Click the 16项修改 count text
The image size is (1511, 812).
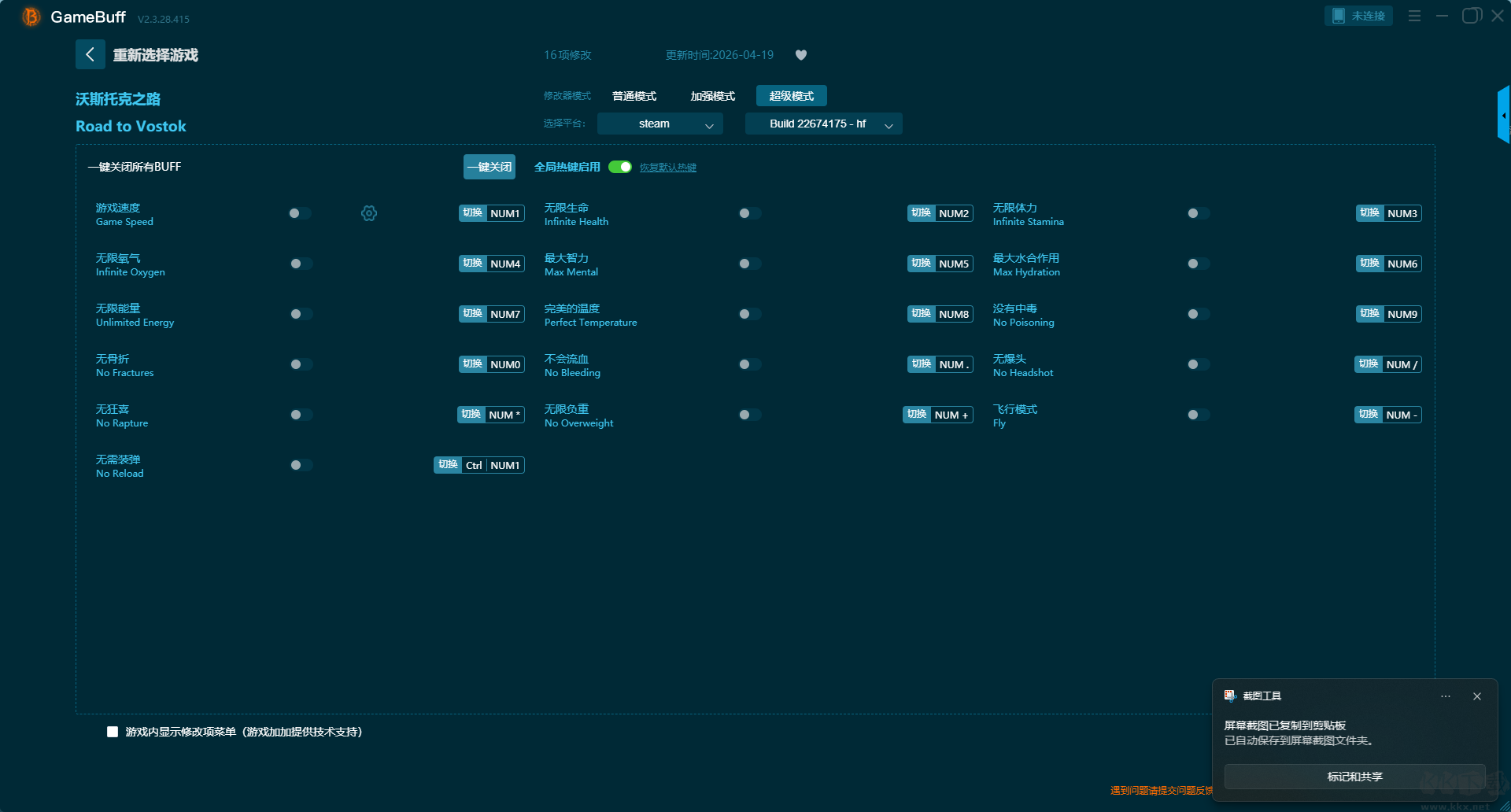pyautogui.click(x=567, y=55)
